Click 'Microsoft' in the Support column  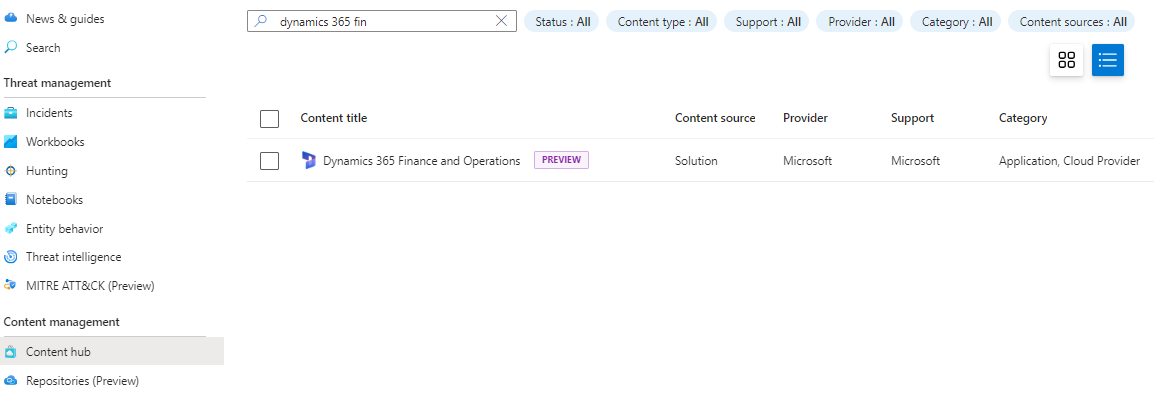coord(915,160)
